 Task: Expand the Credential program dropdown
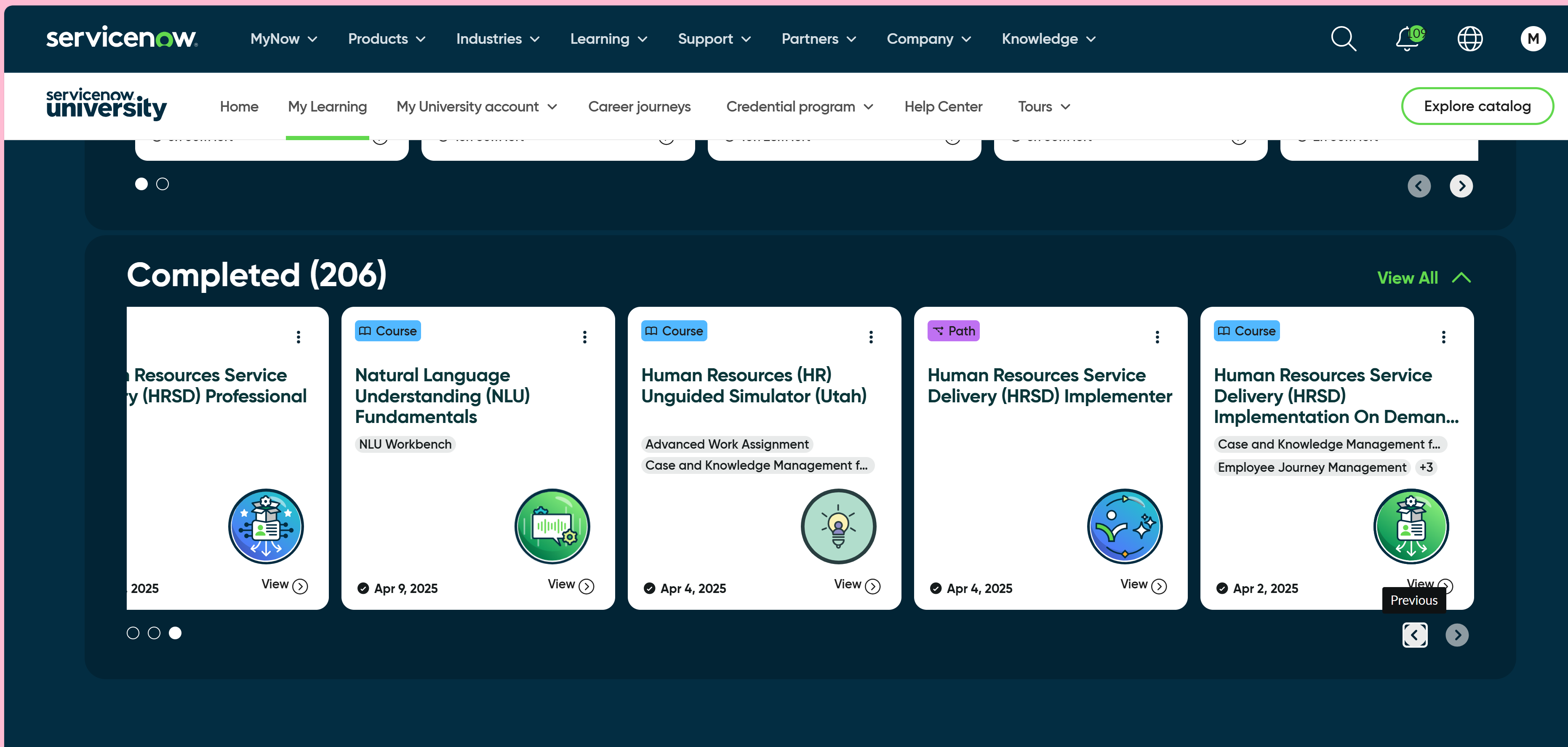click(799, 107)
